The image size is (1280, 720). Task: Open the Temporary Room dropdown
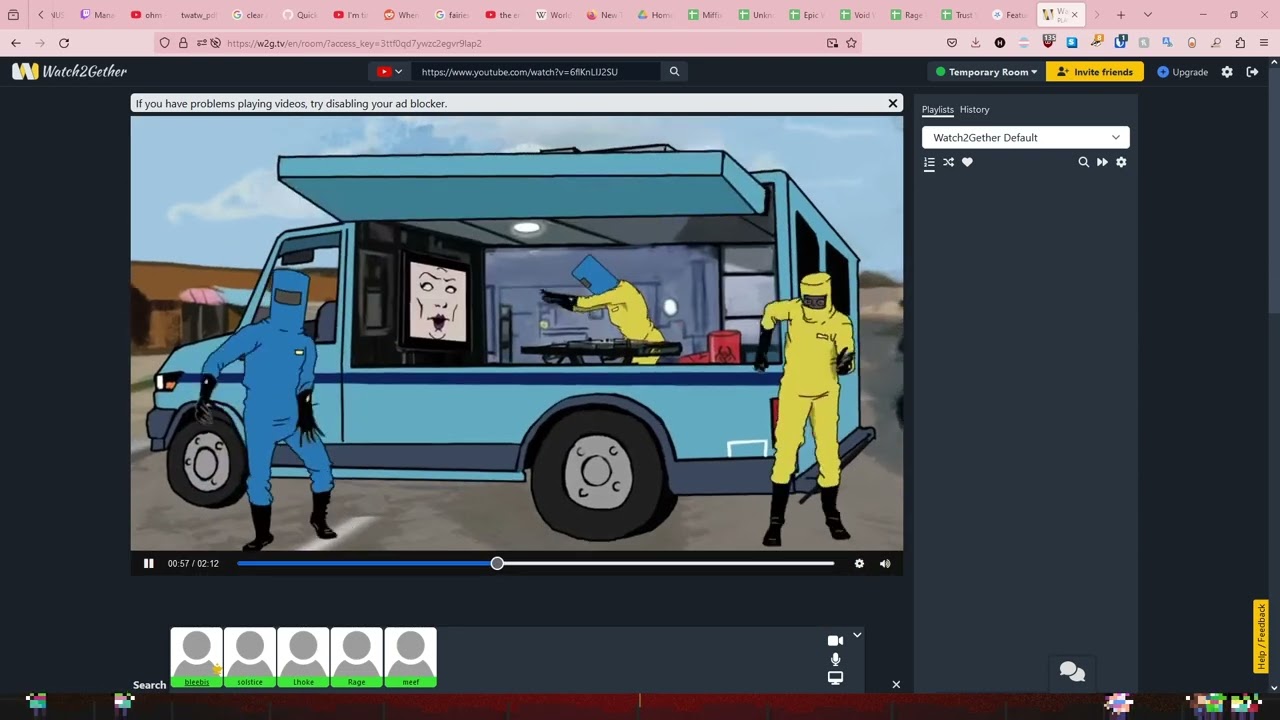point(986,72)
